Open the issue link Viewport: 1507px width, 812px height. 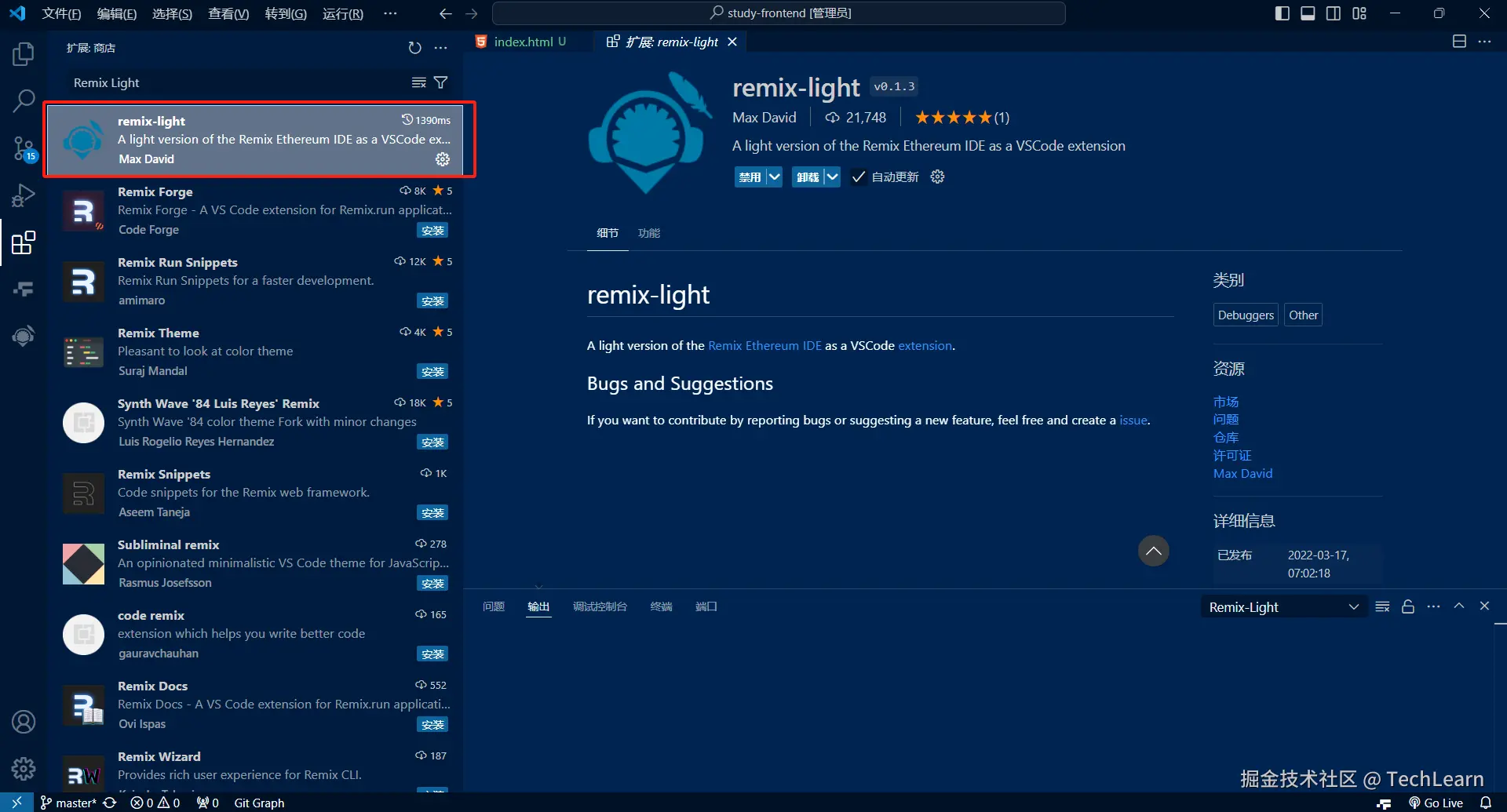tap(1133, 421)
